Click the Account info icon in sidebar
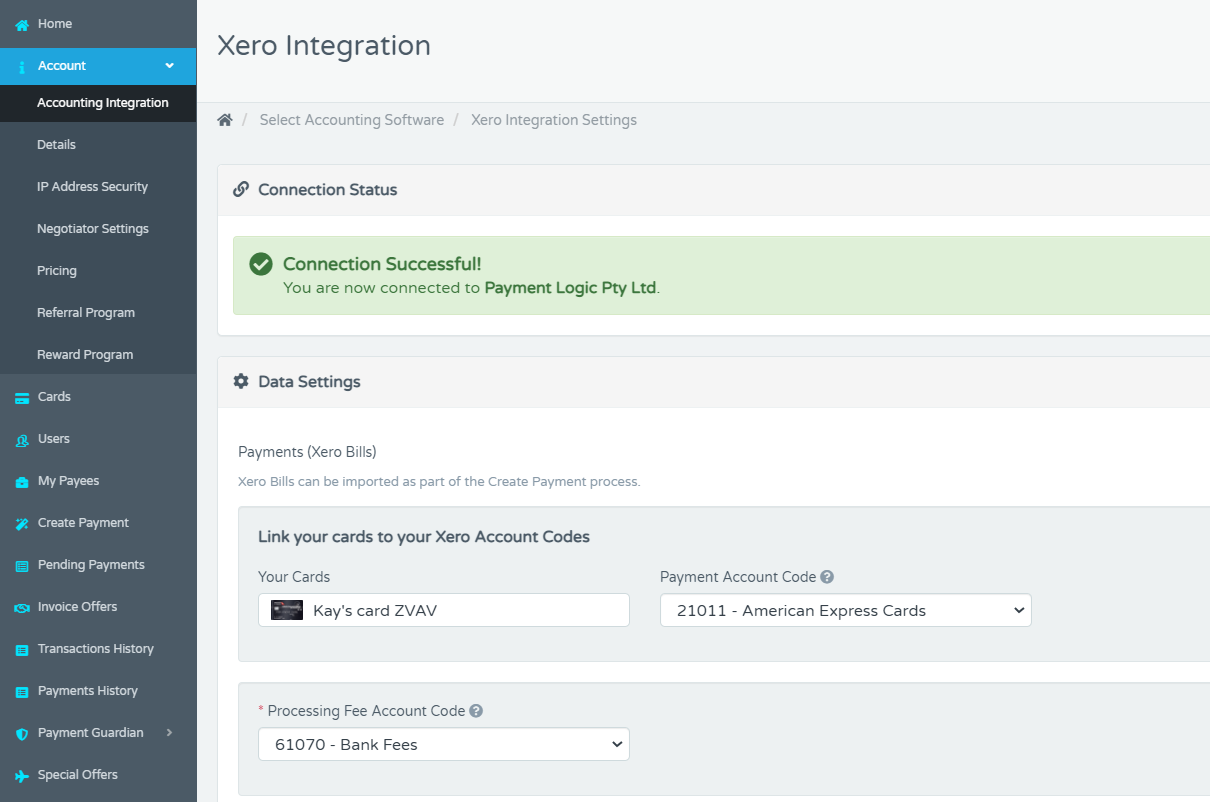Image resolution: width=1210 pixels, height=802 pixels. [22, 67]
